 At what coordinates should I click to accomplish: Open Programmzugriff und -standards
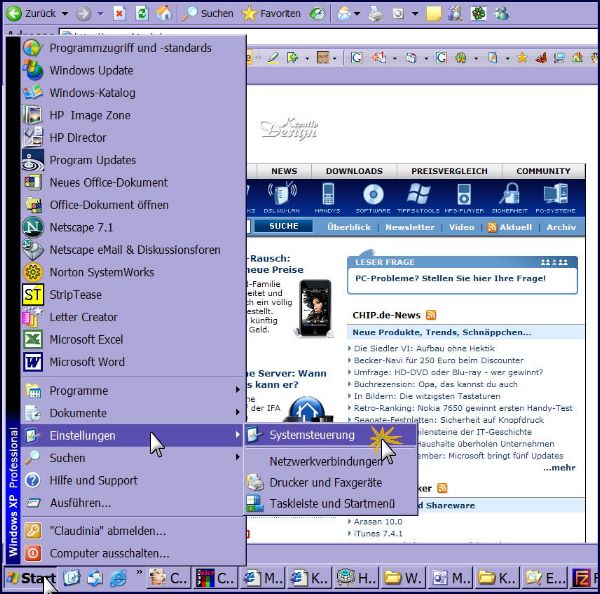pyautogui.click(x=134, y=48)
